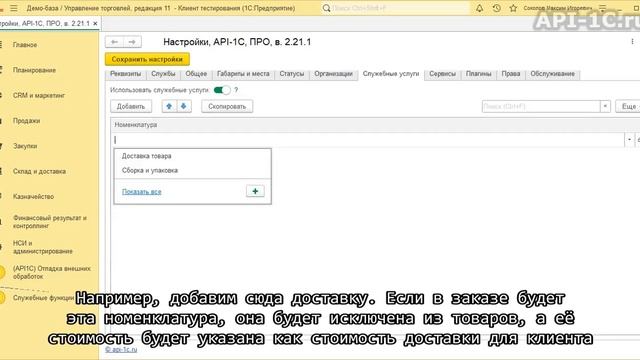Open НСИ и администрирование section
640x360 pixels.
coord(42,247)
